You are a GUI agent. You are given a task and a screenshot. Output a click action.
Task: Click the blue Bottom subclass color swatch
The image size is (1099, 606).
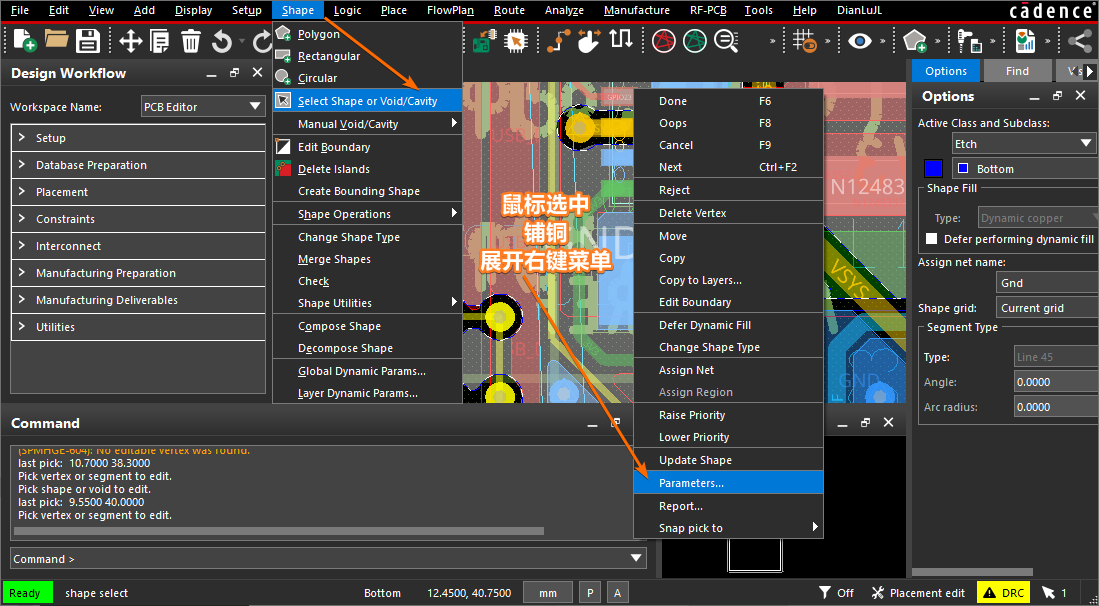coord(933,169)
